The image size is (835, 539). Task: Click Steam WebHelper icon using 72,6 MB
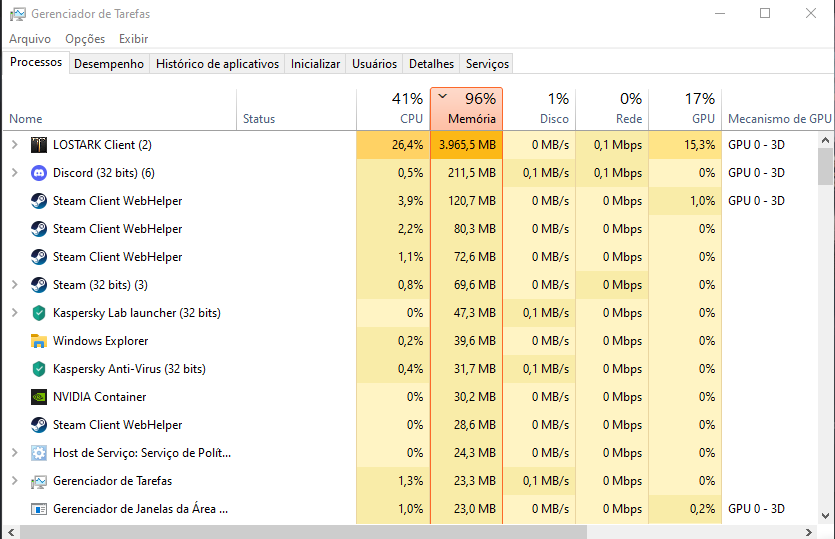click(39, 257)
